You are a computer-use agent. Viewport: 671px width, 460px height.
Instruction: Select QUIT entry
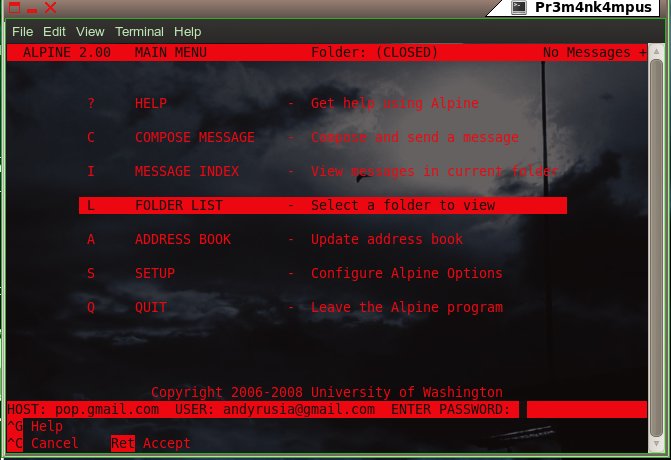(x=151, y=307)
